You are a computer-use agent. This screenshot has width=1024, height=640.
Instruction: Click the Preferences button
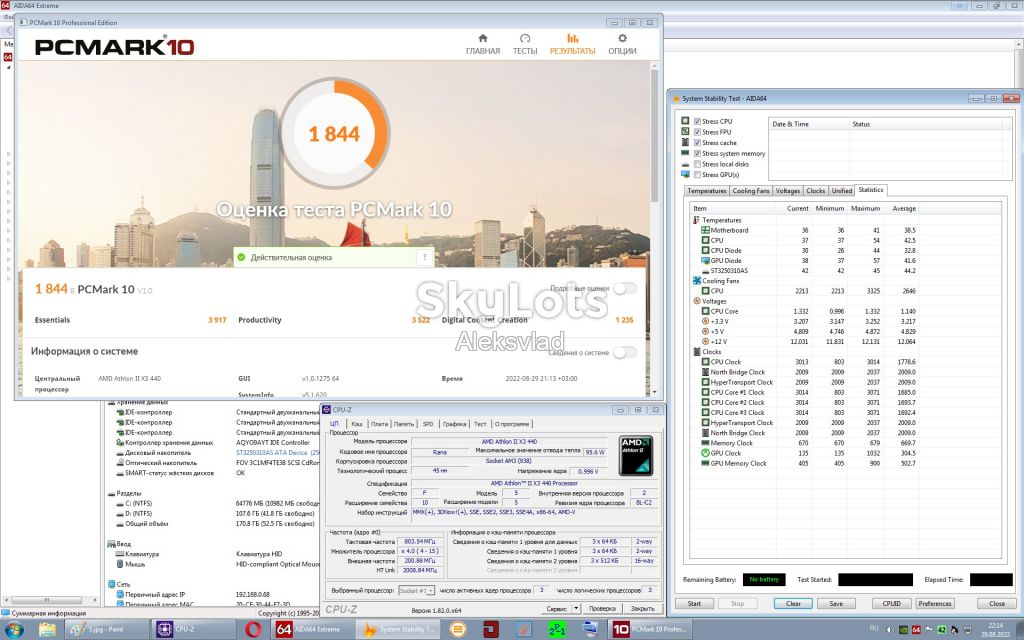pos(935,603)
